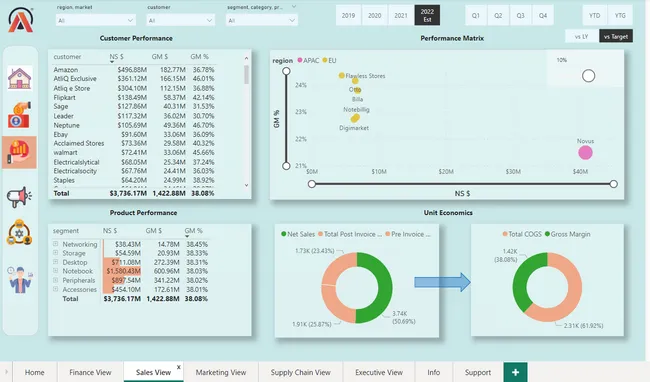
Task: Open the Supply Chain gear icon
Action: pos(19,232)
